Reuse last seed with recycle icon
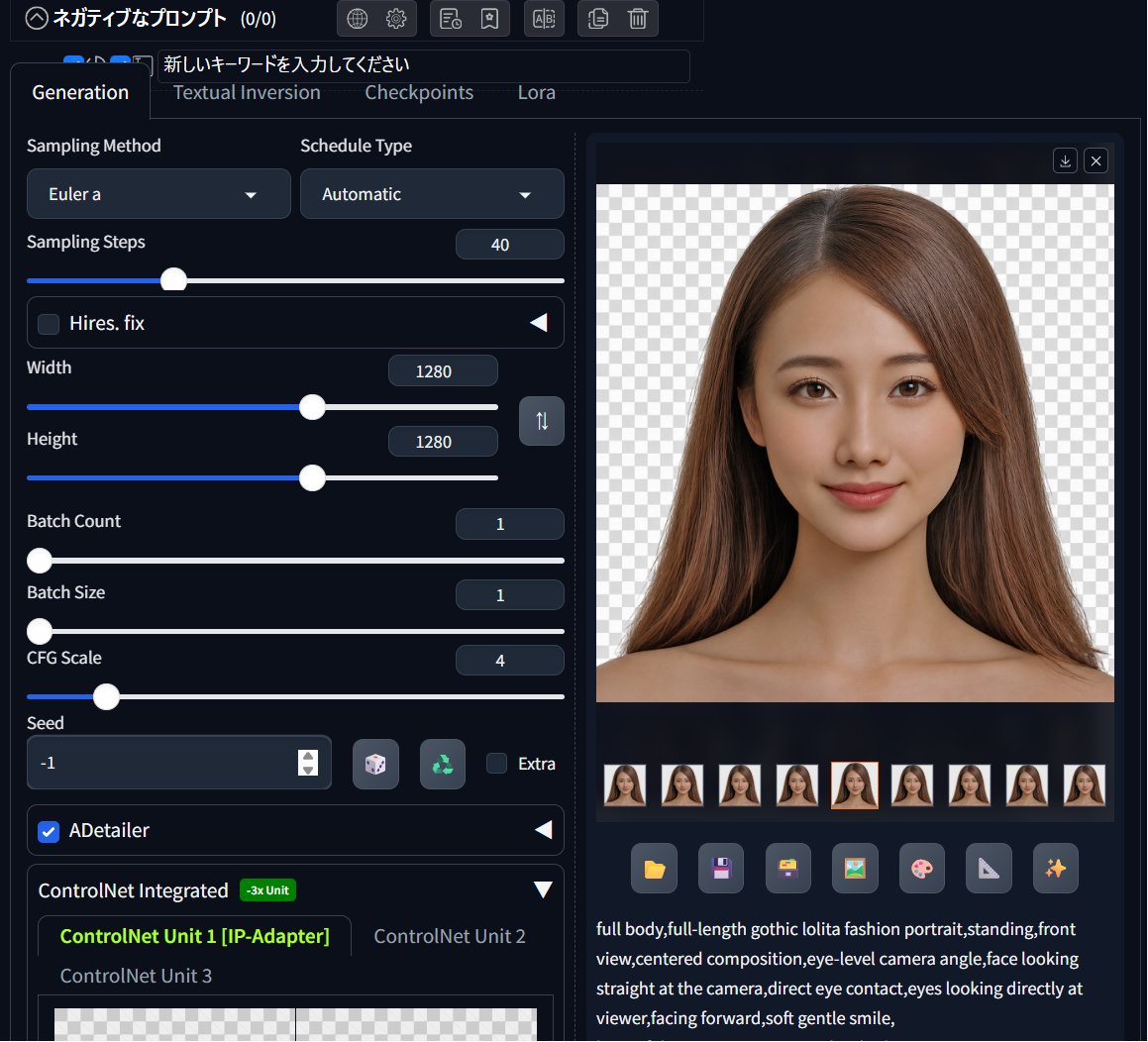 tap(443, 765)
